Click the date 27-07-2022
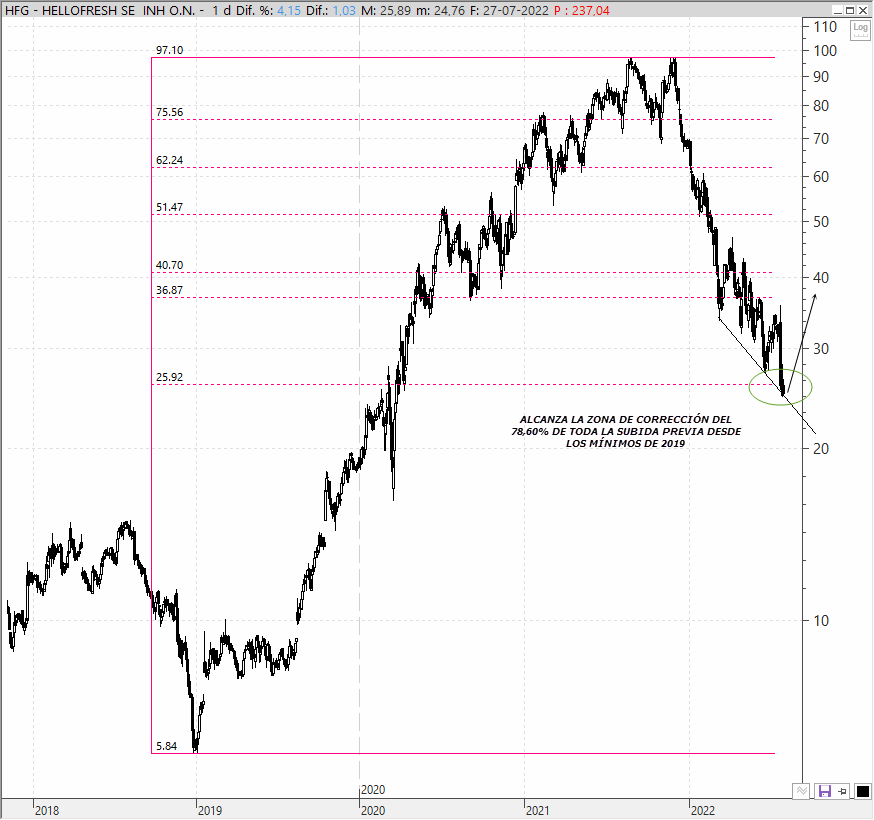The height and width of the screenshot is (820, 874). coord(515,11)
